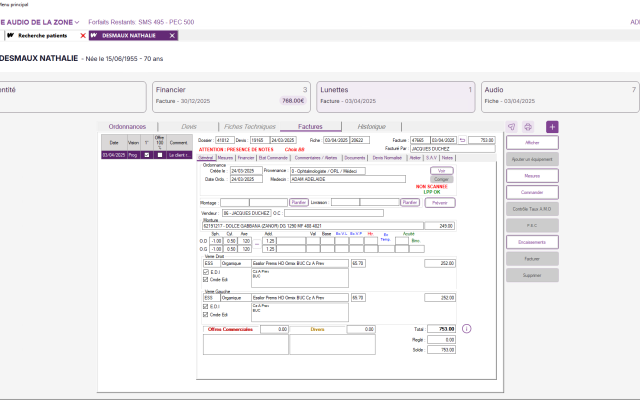Screen dimensions: 640x400
Task: Click the 768.00€ amount on Financier card
Action: (x=293, y=101)
